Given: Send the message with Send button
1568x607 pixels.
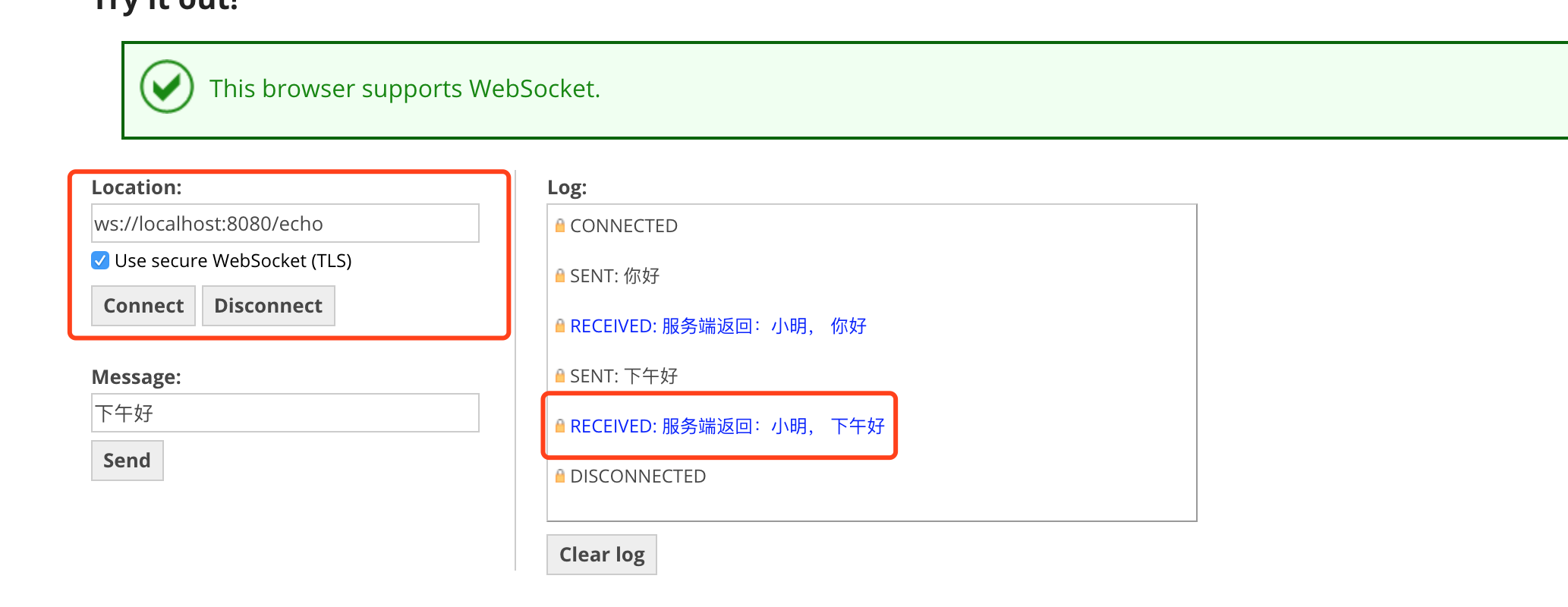Looking at the screenshot, I should coord(127,461).
